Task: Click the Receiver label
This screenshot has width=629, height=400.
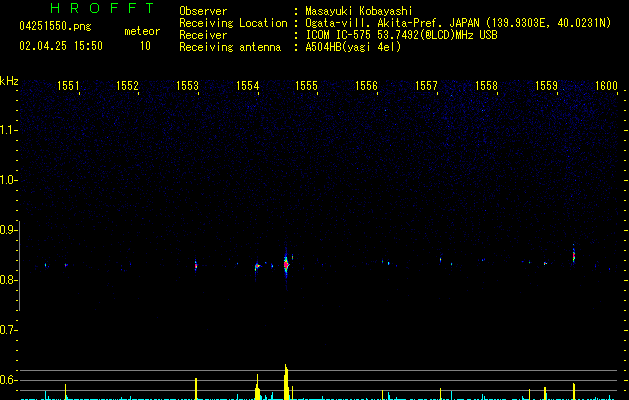Action: point(203,35)
